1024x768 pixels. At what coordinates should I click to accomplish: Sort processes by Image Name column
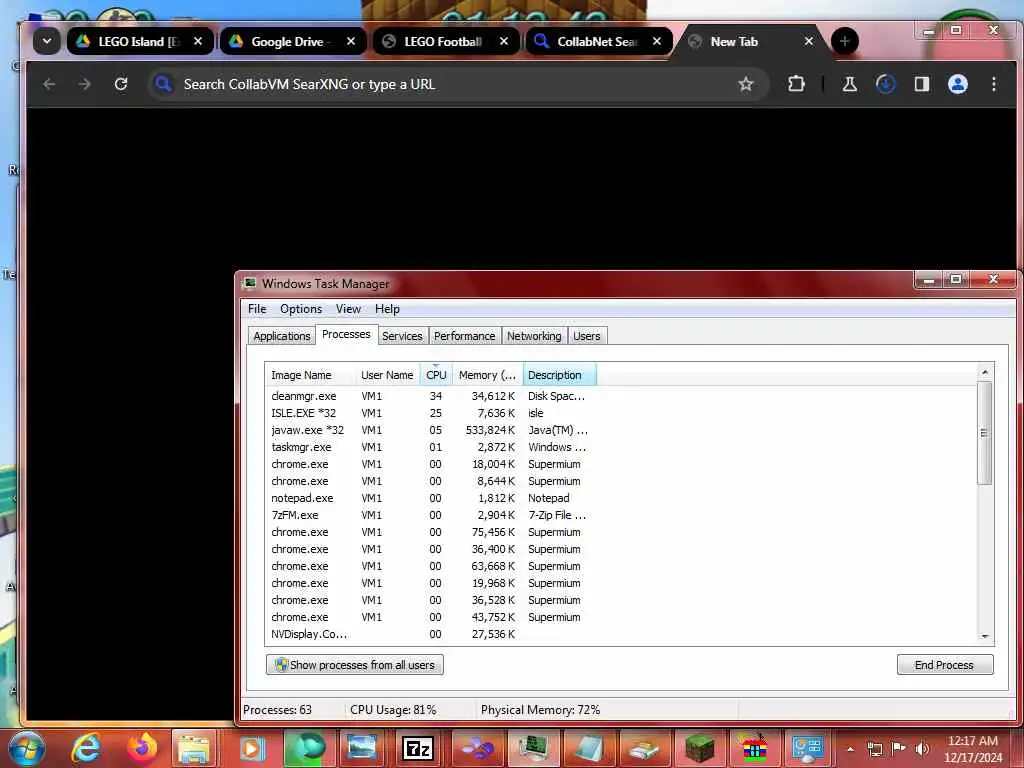click(x=310, y=375)
